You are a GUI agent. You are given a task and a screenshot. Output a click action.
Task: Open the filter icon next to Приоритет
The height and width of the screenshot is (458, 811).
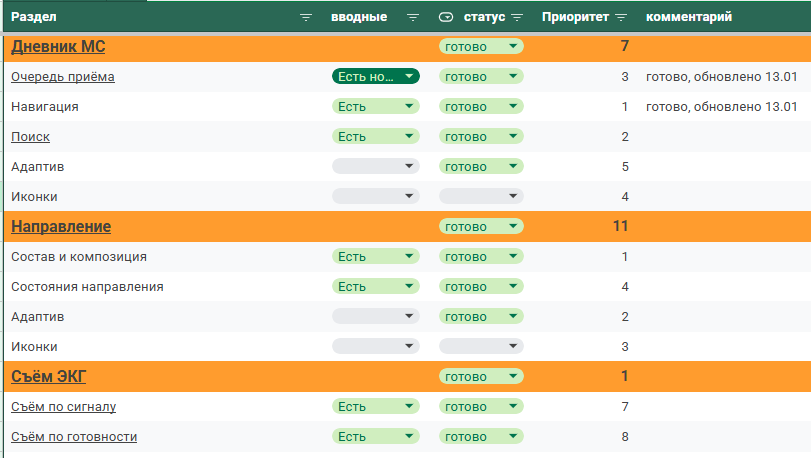[x=621, y=18]
